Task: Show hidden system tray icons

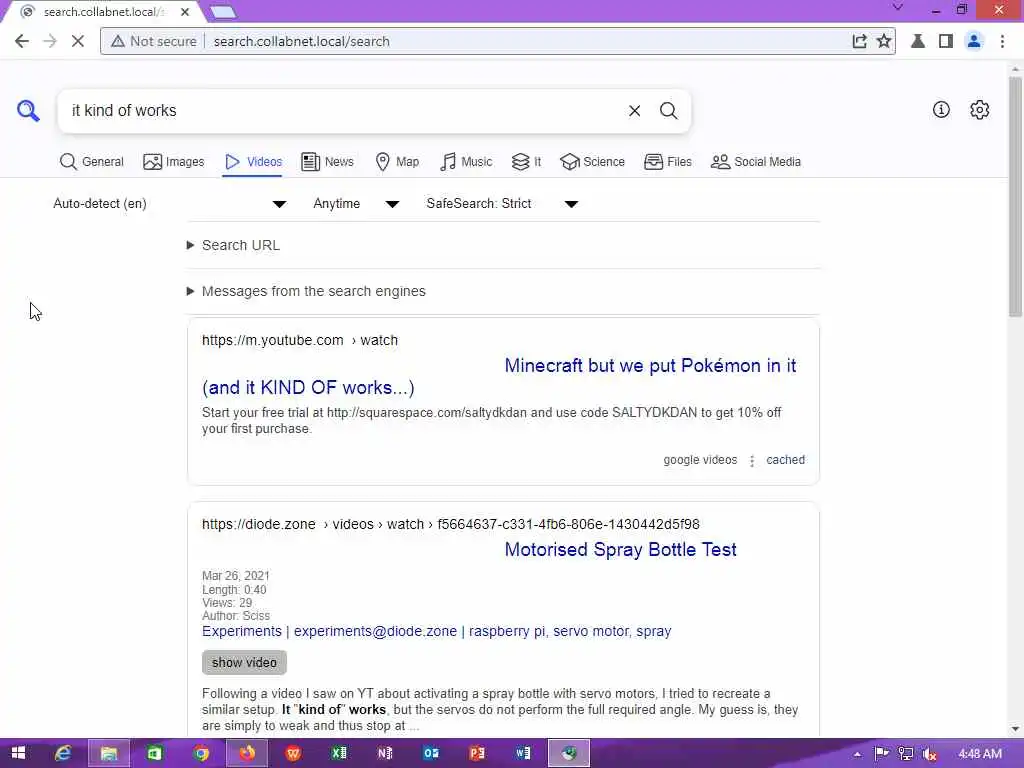Action: click(x=857, y=754)
